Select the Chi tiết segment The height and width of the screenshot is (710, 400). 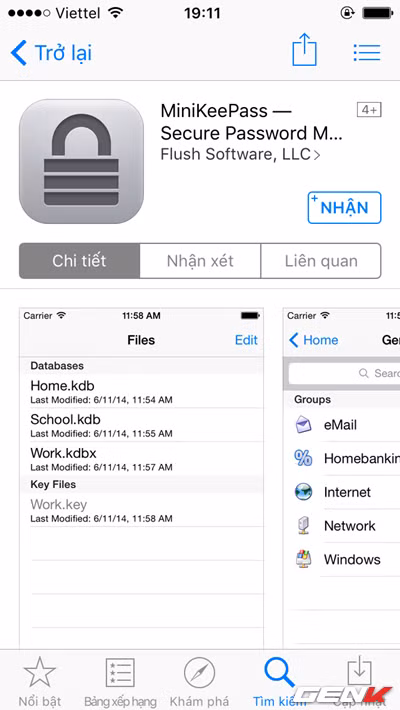tap(79, 261)
